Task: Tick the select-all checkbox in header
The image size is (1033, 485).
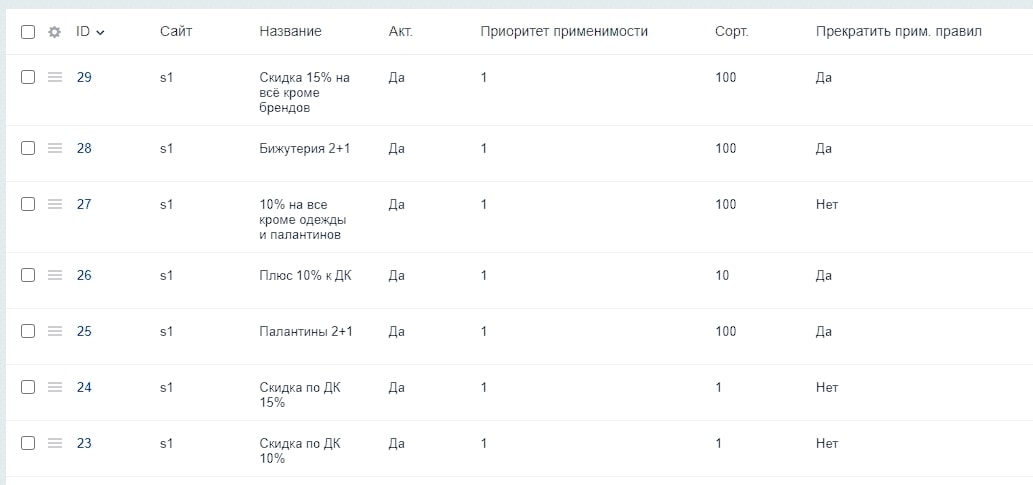Action: pyautogui.click(x=28, y=32)
